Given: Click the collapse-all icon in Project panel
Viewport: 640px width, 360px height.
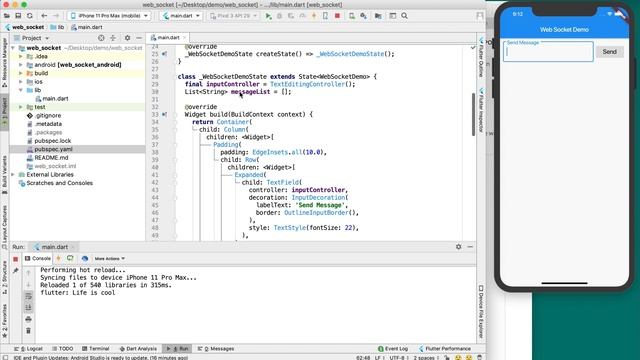Looking at the screenshot, I should point(113,38).
